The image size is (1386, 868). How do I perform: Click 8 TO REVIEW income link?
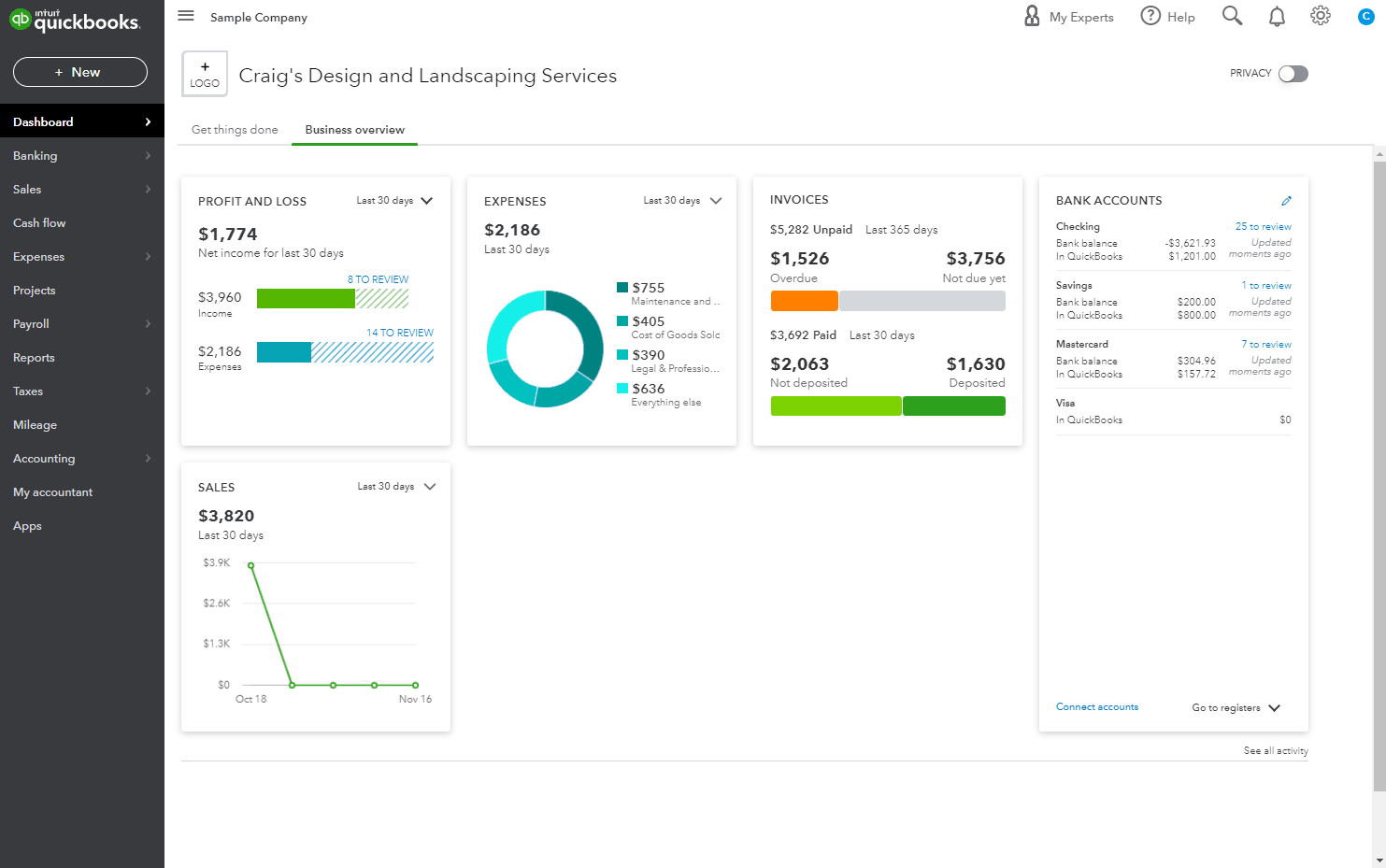coord(378,279)
